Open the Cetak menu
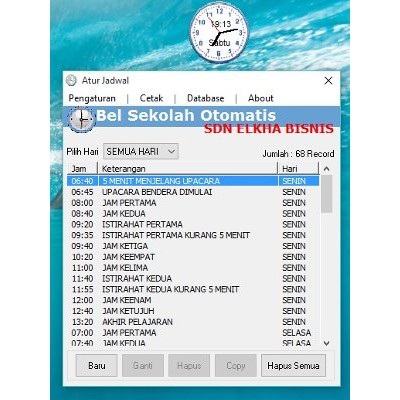The width and height of the screenshot is (400, 400). point(151,98)
